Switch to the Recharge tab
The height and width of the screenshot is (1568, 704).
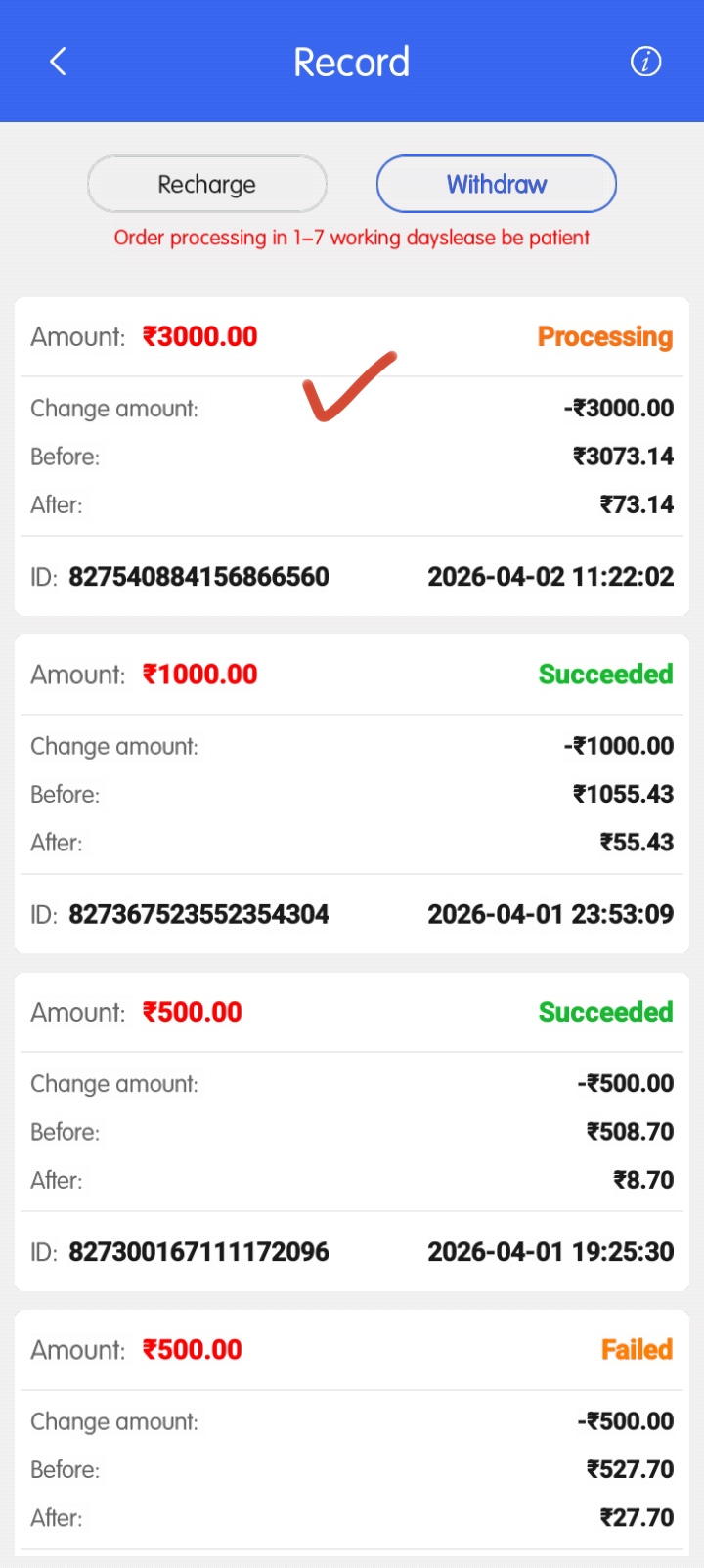pyautogui.click(x=206, y=184)
